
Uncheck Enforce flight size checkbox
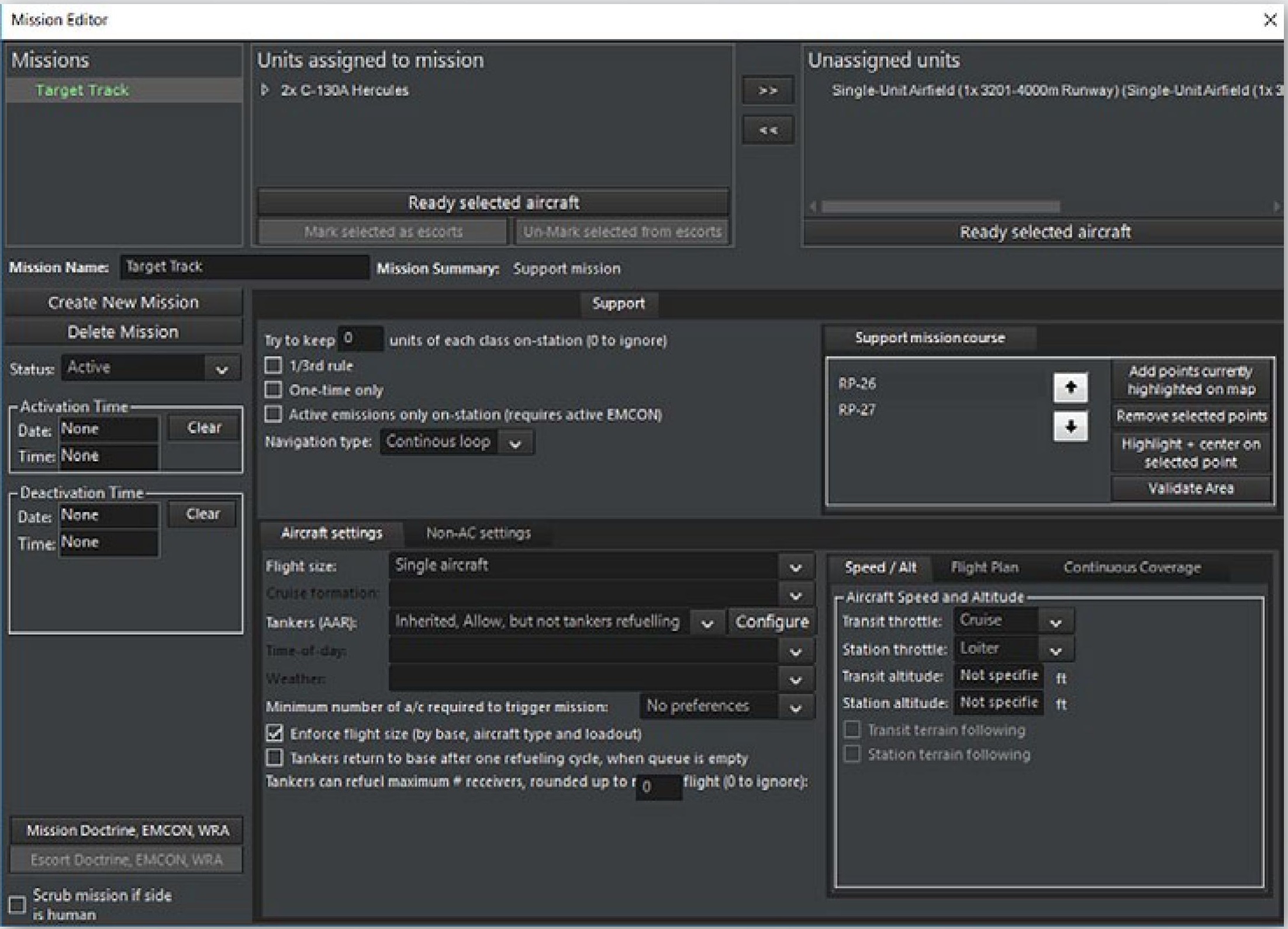pyautogui.click(x=274, y=733)
